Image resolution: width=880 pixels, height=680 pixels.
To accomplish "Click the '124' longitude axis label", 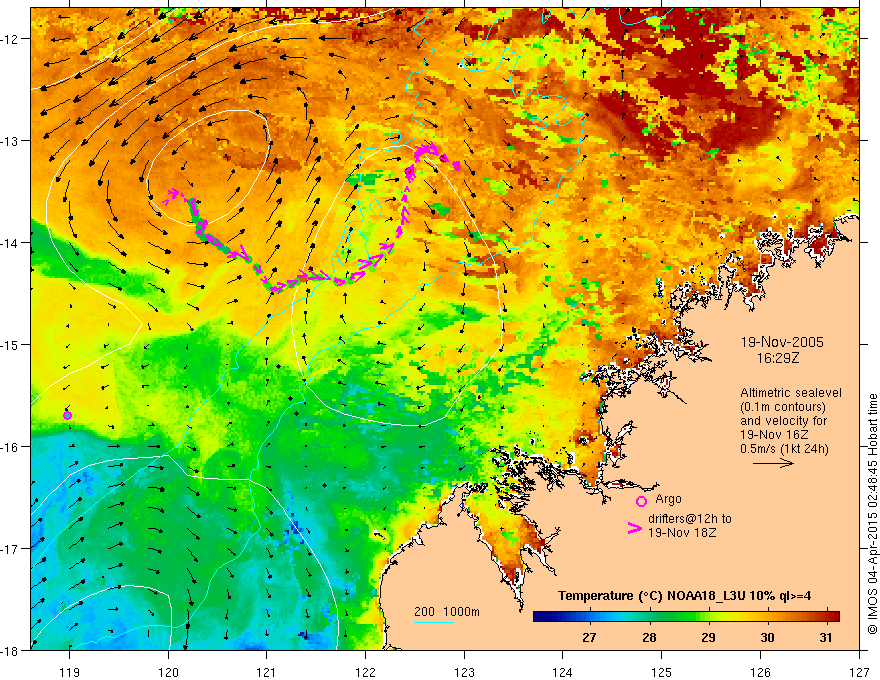I will point(563,672).
